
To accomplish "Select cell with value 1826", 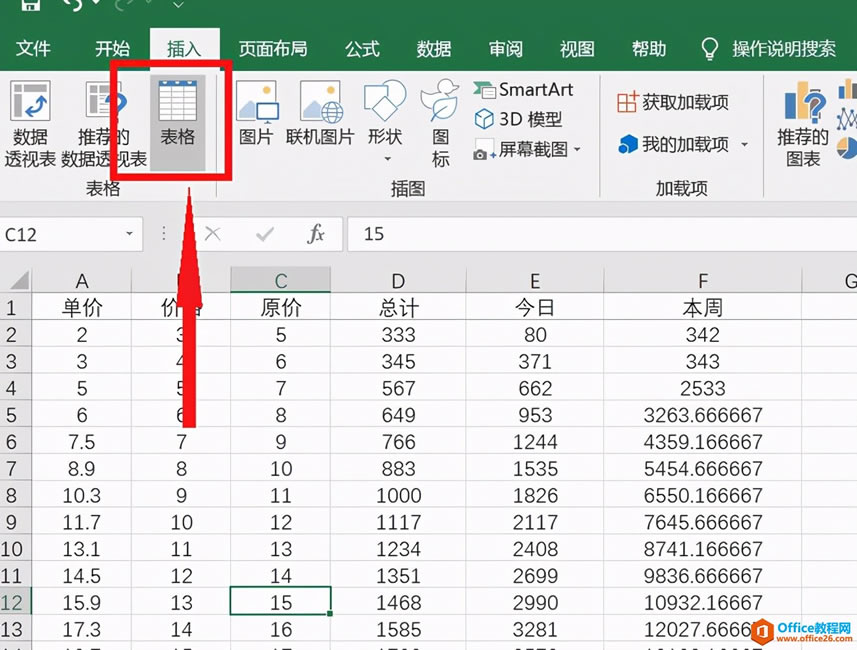I will click(x=535, y=495).
